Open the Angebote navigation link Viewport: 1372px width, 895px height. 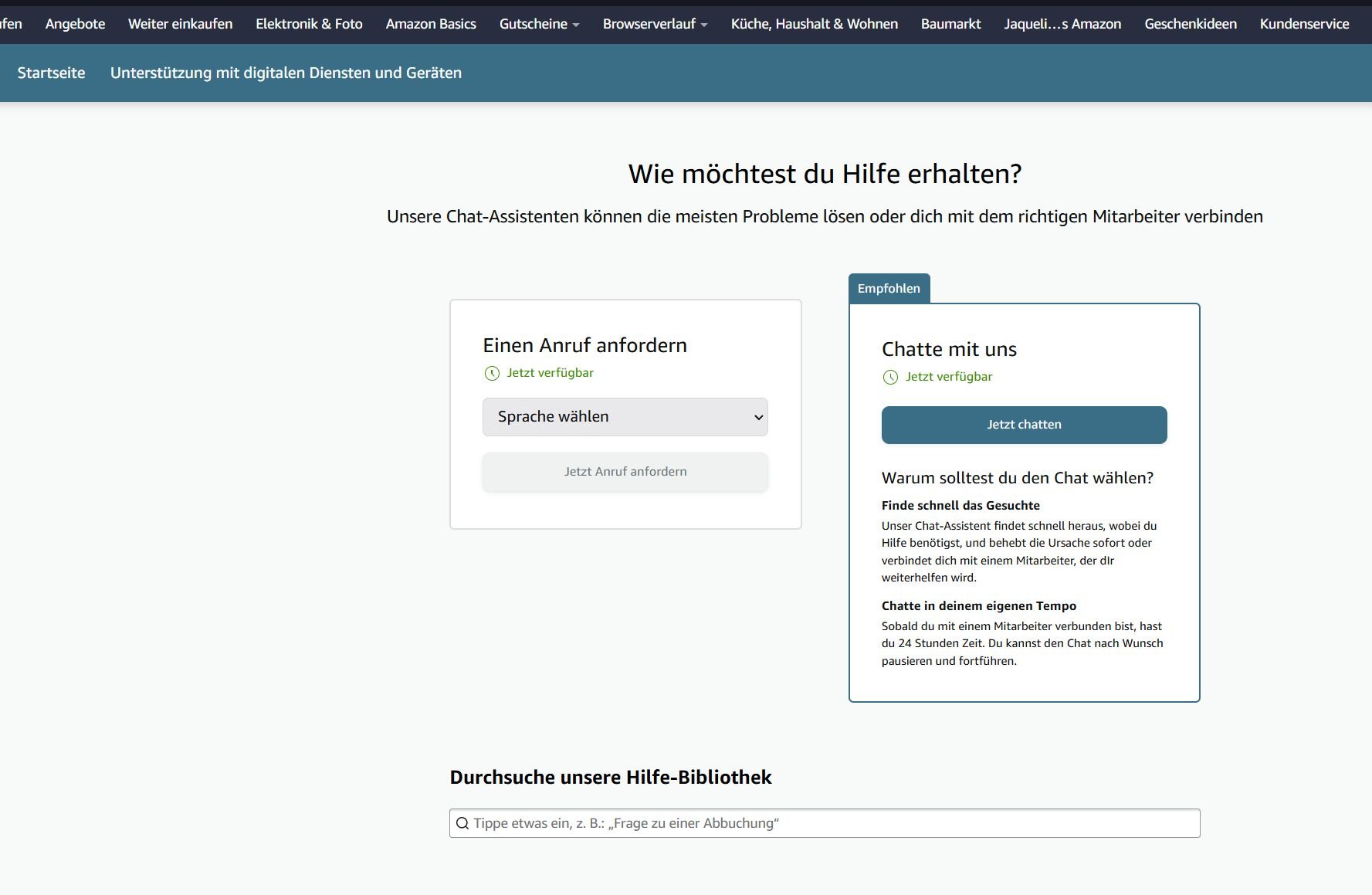75,24
